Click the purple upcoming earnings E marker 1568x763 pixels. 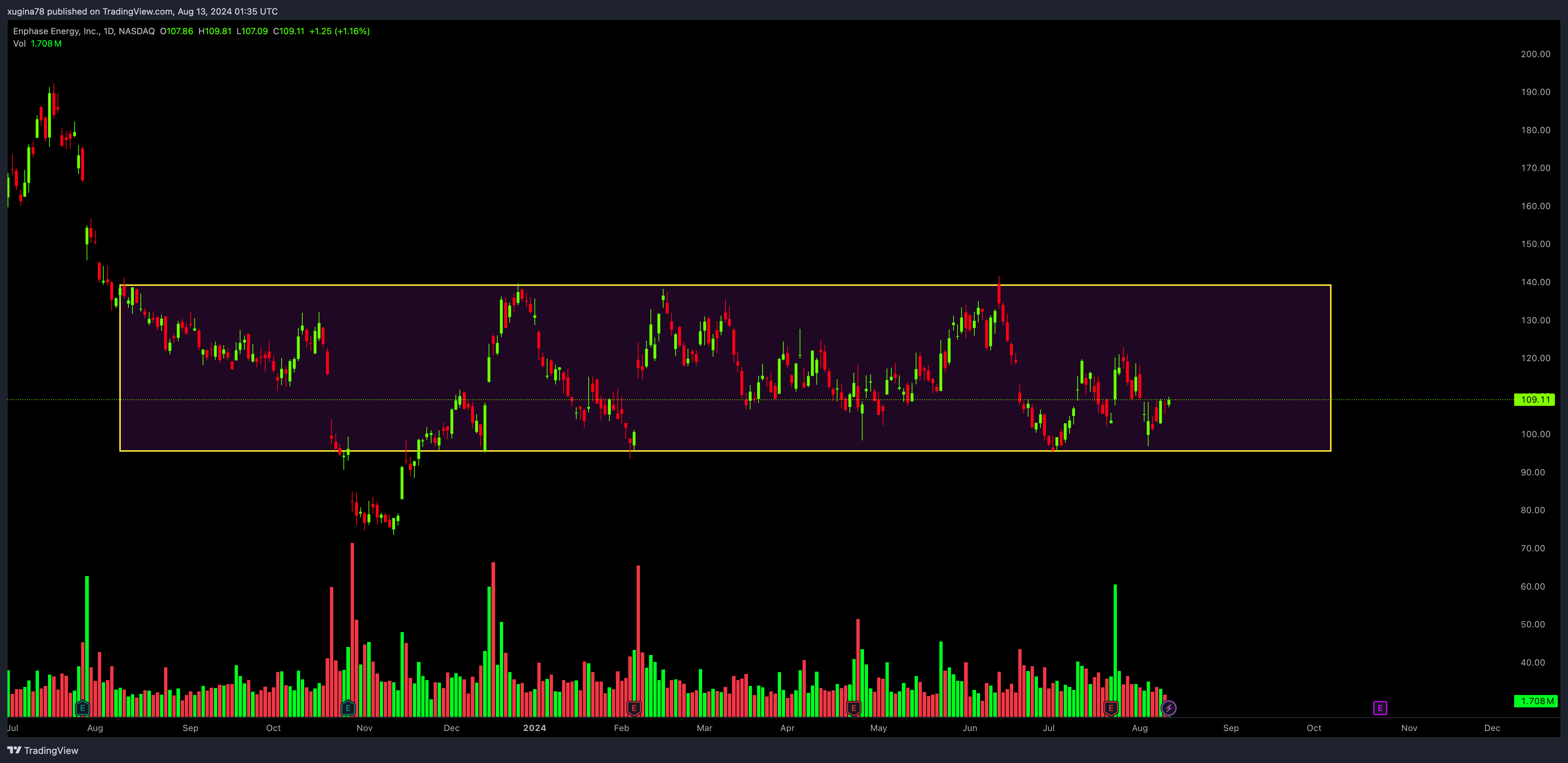click(1380, 708)
